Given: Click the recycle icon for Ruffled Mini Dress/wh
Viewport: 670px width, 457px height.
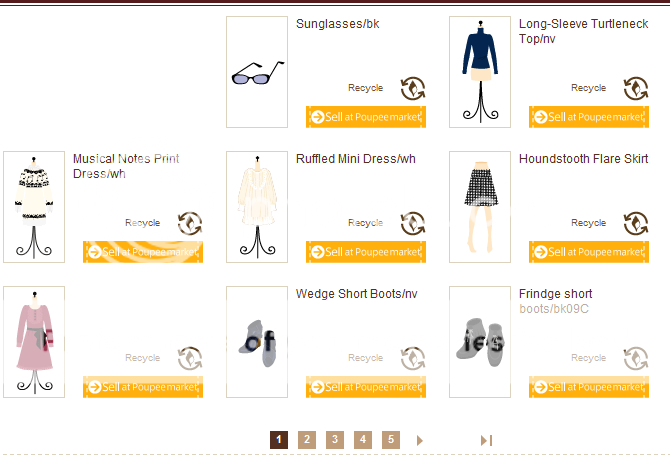Looking at the screenshot, I should [x=413, y=223].
